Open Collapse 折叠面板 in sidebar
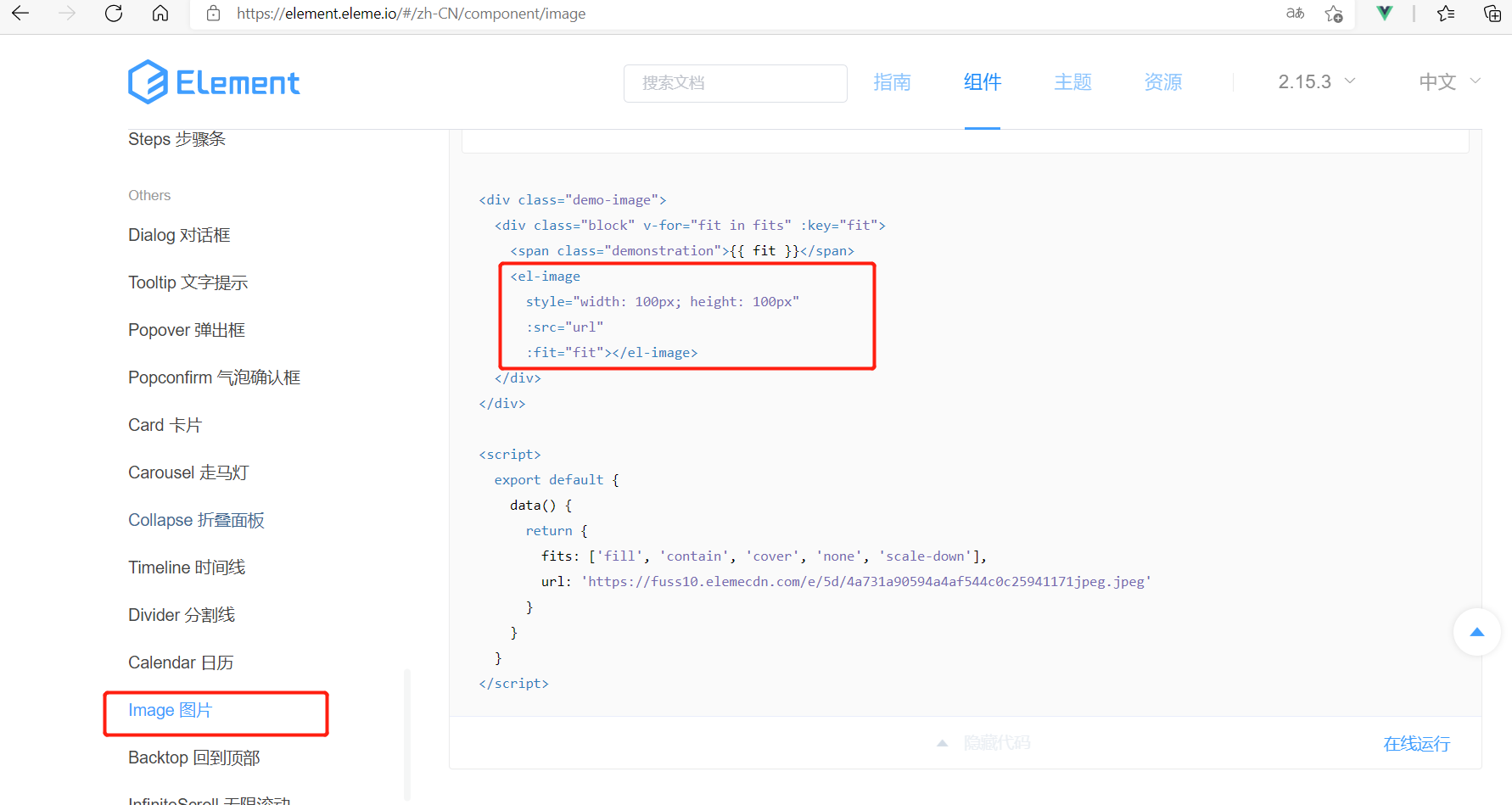 click(x=197, y=520)
